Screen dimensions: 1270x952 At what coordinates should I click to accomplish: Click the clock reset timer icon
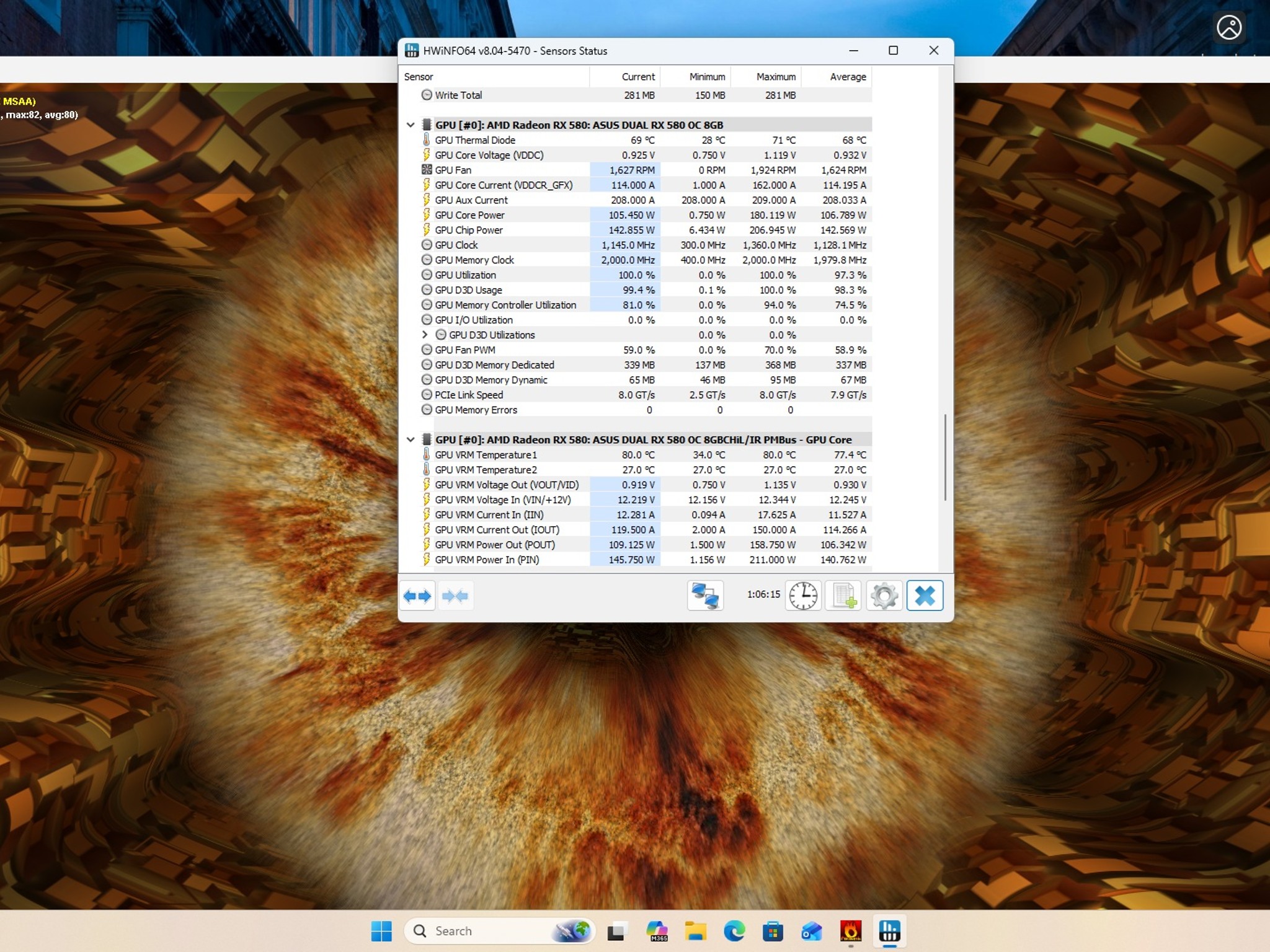coord(803,596)
